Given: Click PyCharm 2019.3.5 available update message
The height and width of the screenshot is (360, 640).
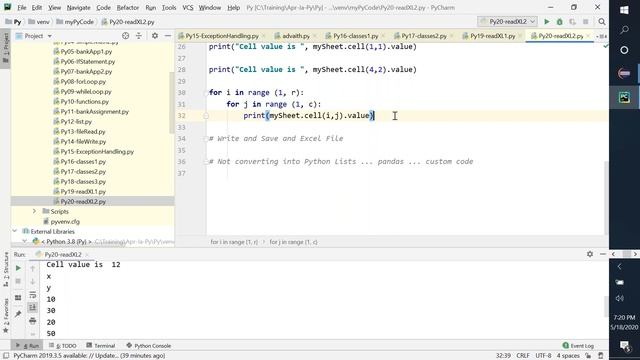Looking at the screenshot, I should (x=89, y=356).
